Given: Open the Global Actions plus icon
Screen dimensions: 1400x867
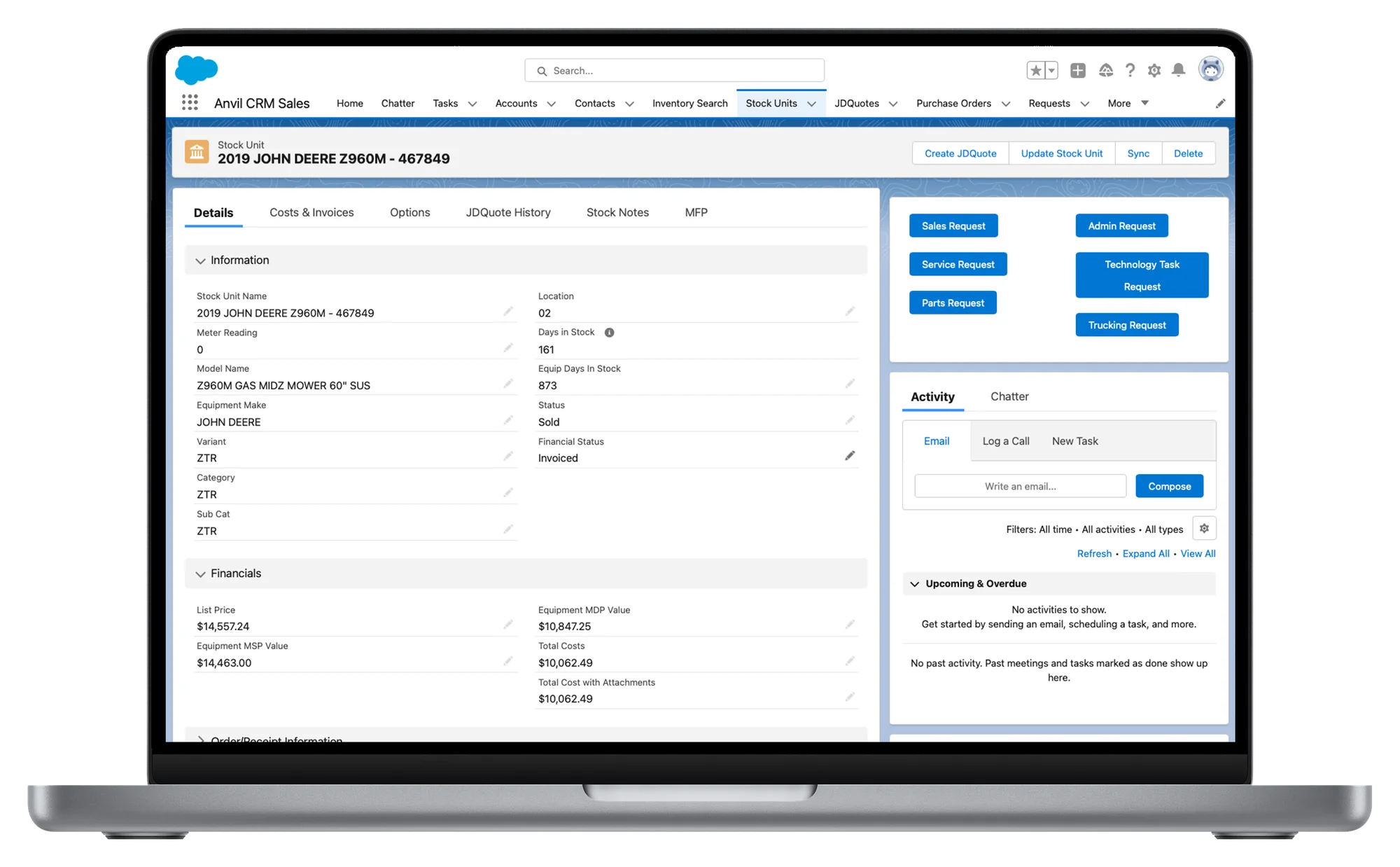Looking at the screenshot, I should coord(1078,70).
